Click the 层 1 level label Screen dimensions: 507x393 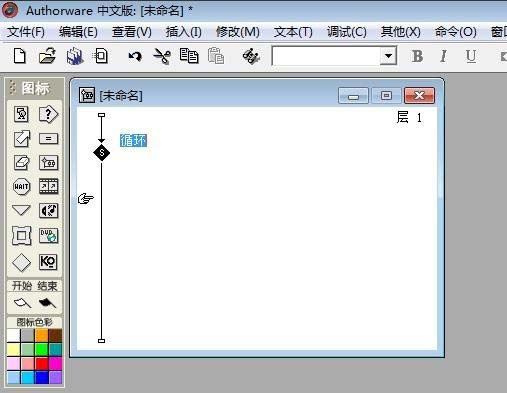click(x=409, y=117)
